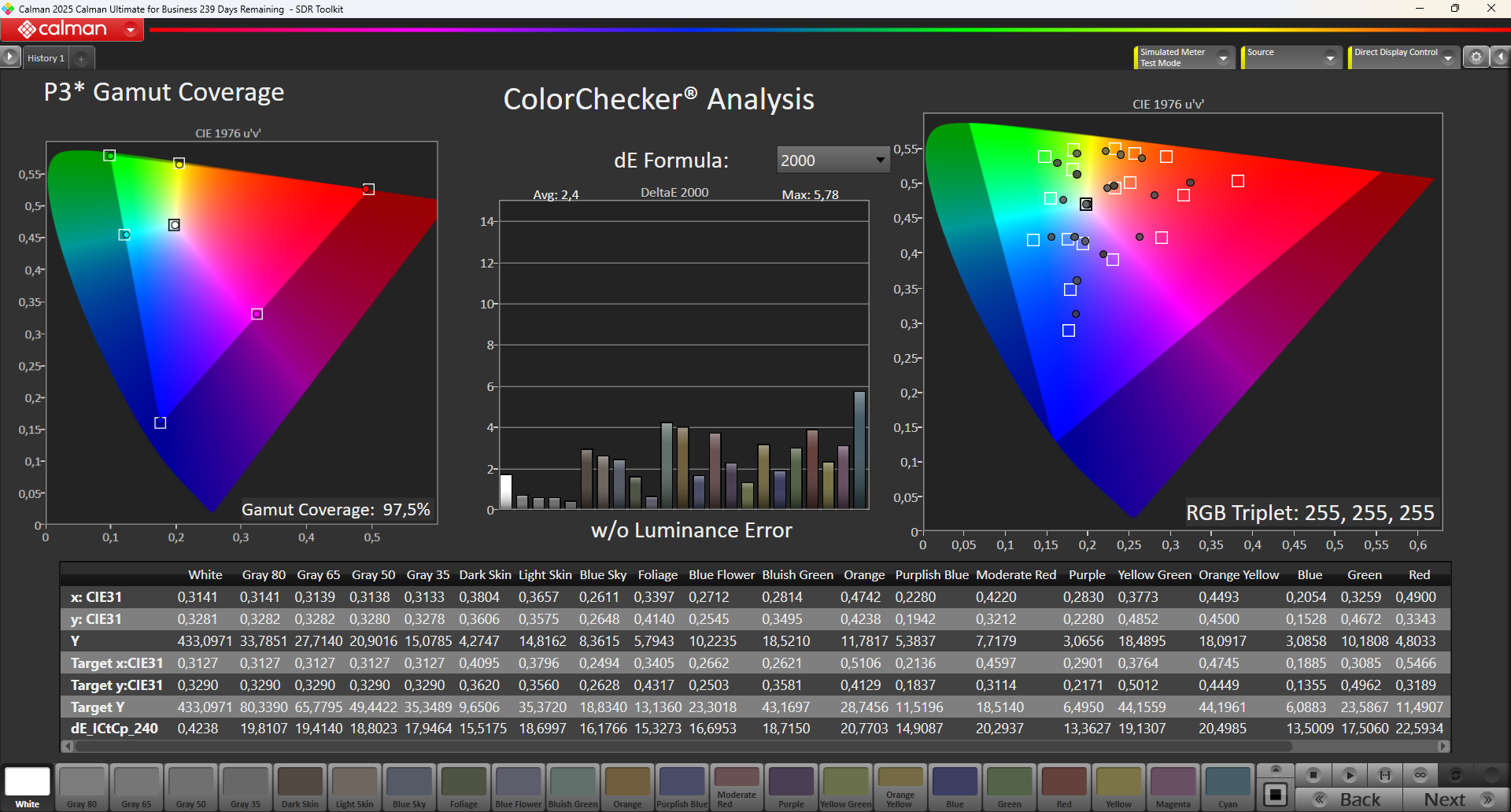Image resolution: width=1511 pixels, height=812 pixels.
Task: Collapse the right panel arrow button
Action: click(x=1500, y=57)
